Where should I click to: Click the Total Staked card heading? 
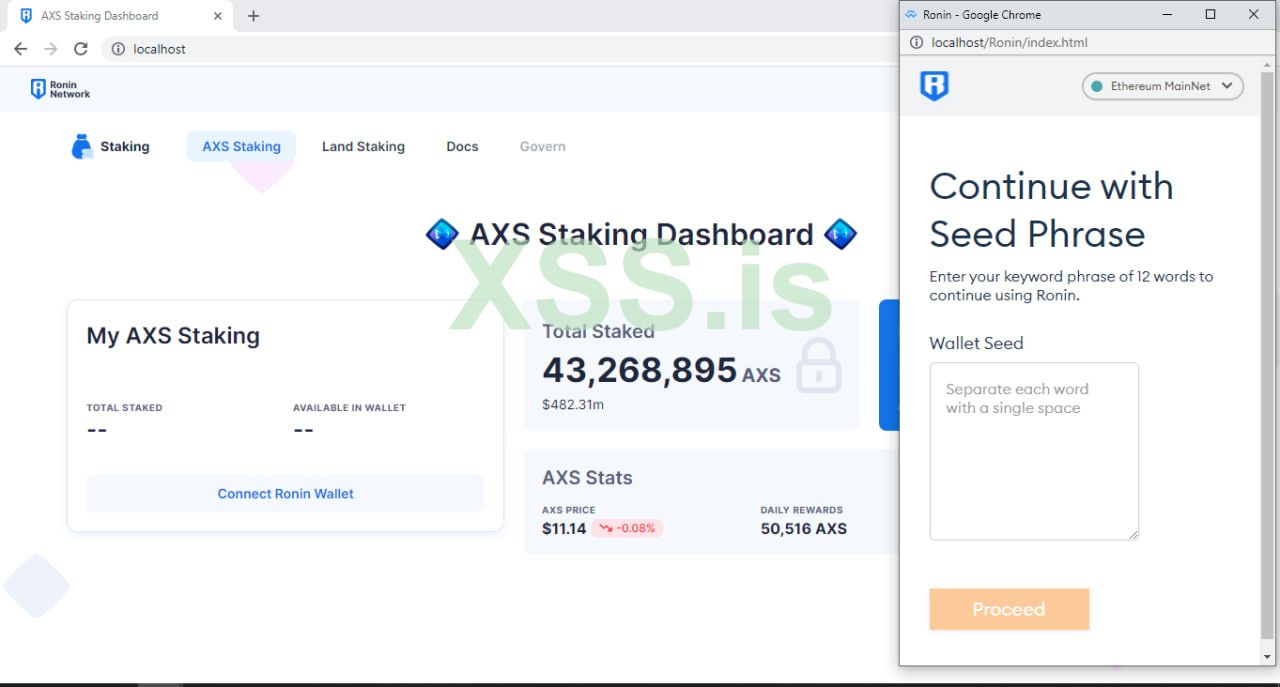click(x=598, y=331)
